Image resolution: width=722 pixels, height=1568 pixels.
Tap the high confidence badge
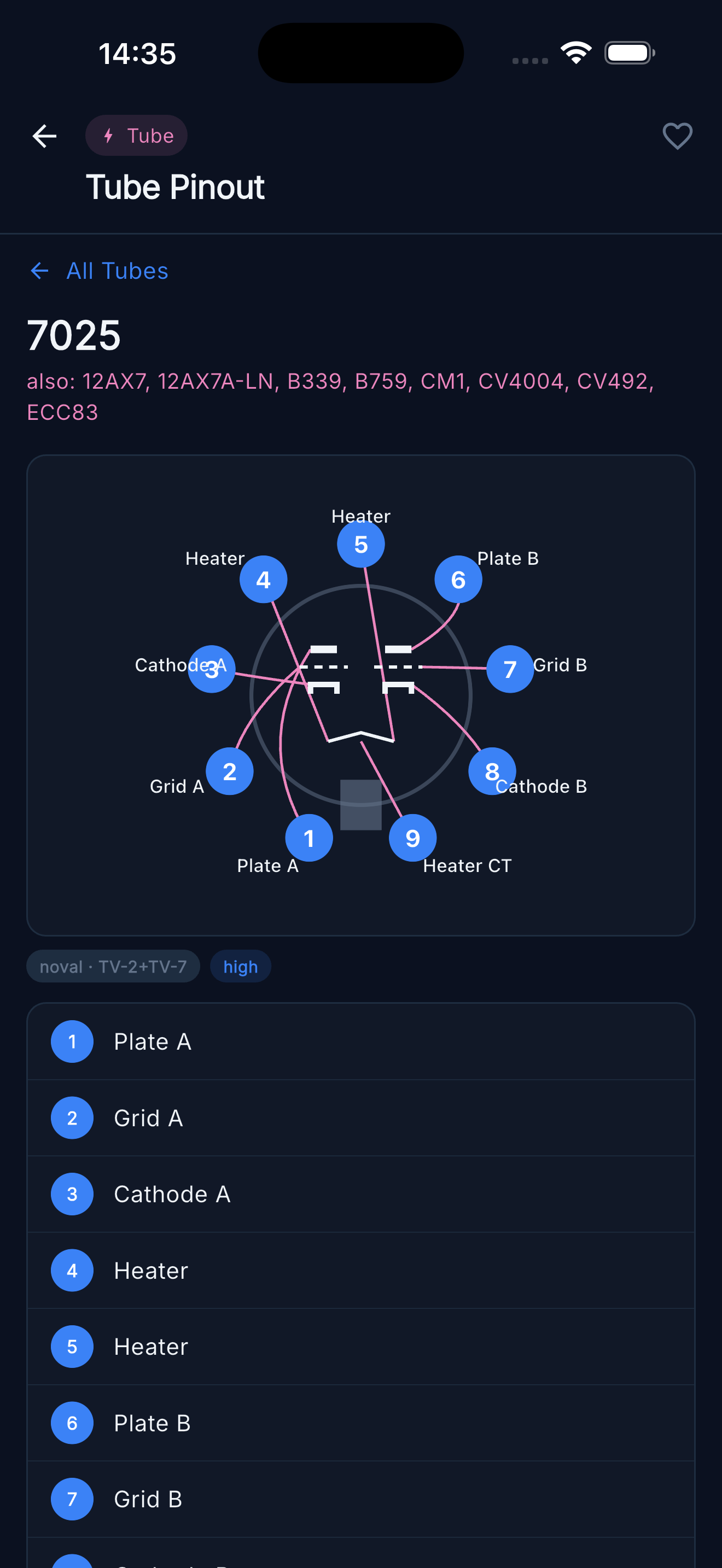pyautogui.click(x=241, y=966)
